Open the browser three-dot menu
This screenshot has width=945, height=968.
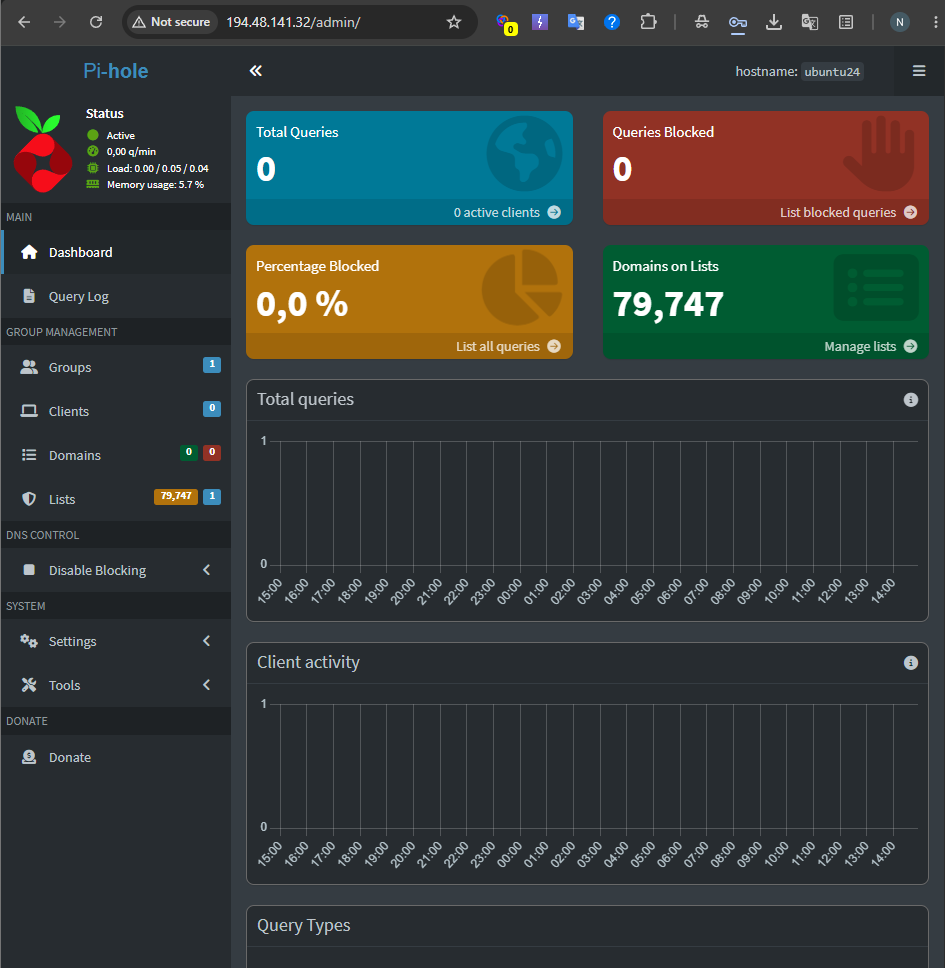click(x=936, y=22)
